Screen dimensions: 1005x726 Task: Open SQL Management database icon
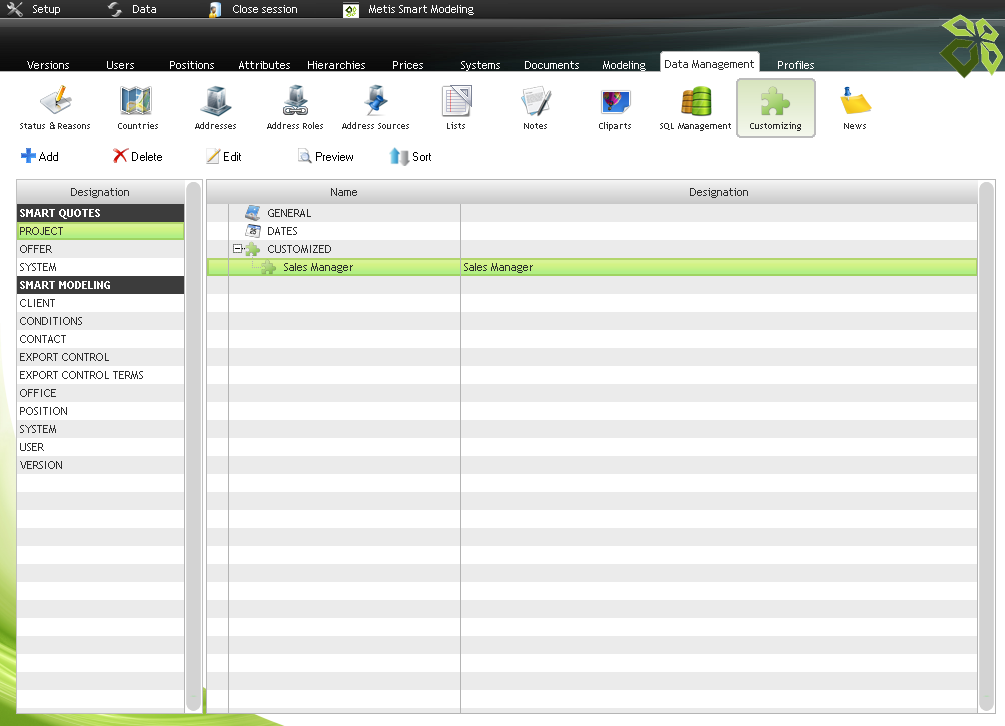click(x=695, y=103)
